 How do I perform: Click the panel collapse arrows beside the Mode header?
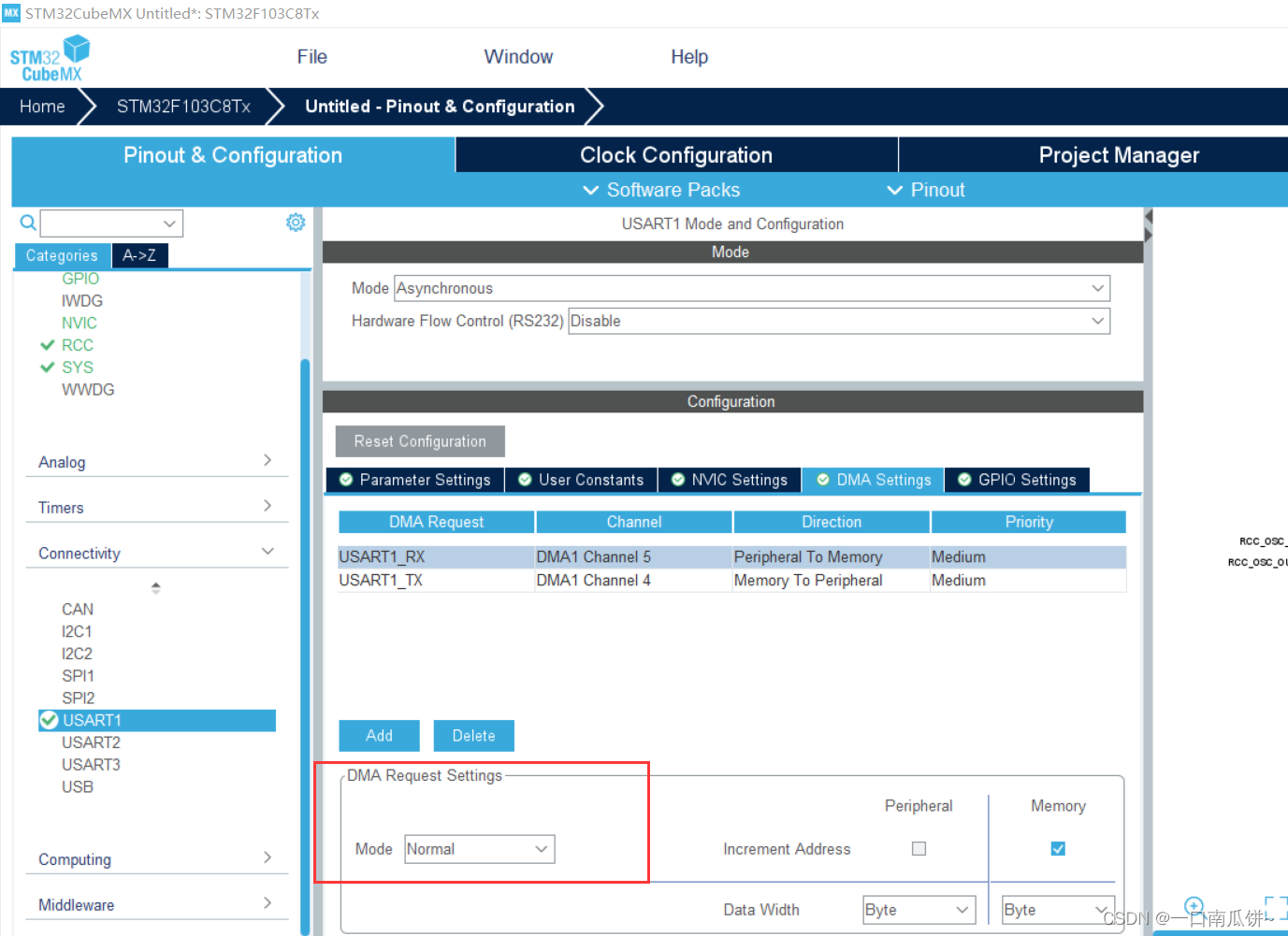(x=1149, y=225)
